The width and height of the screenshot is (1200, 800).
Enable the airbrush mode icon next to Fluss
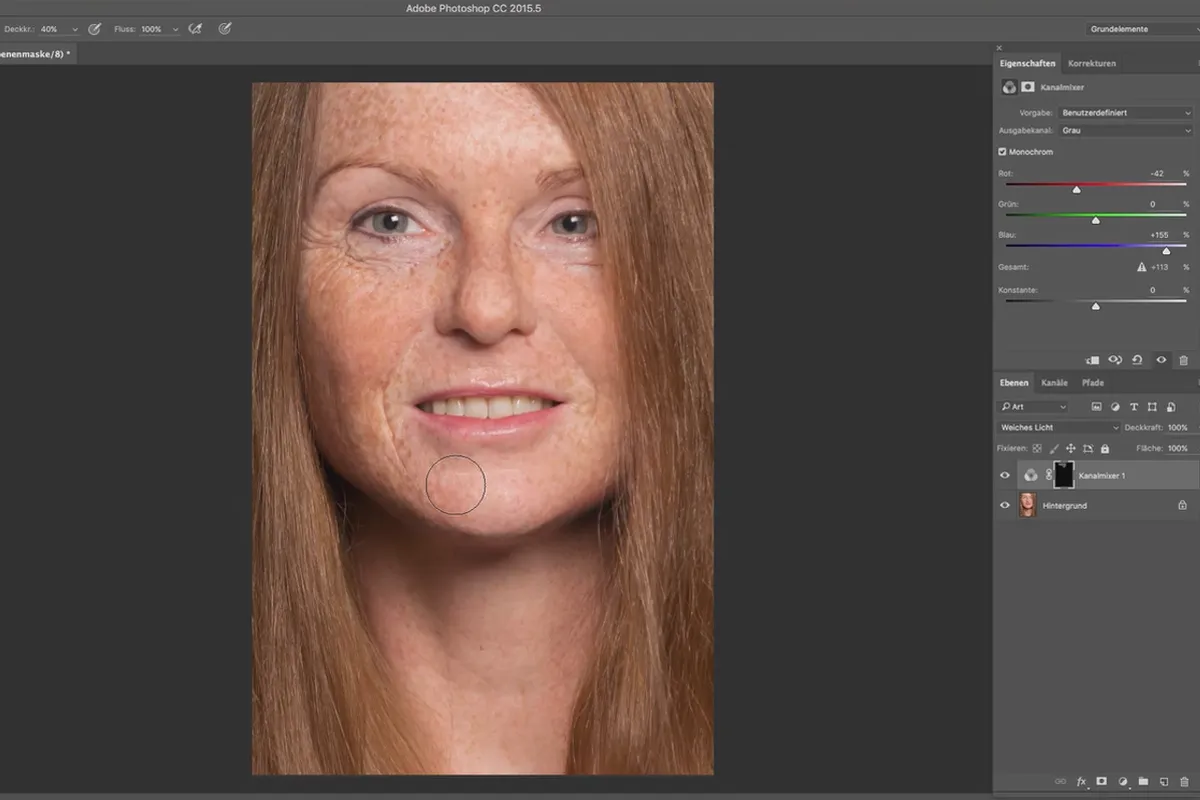tap(196, 29)
